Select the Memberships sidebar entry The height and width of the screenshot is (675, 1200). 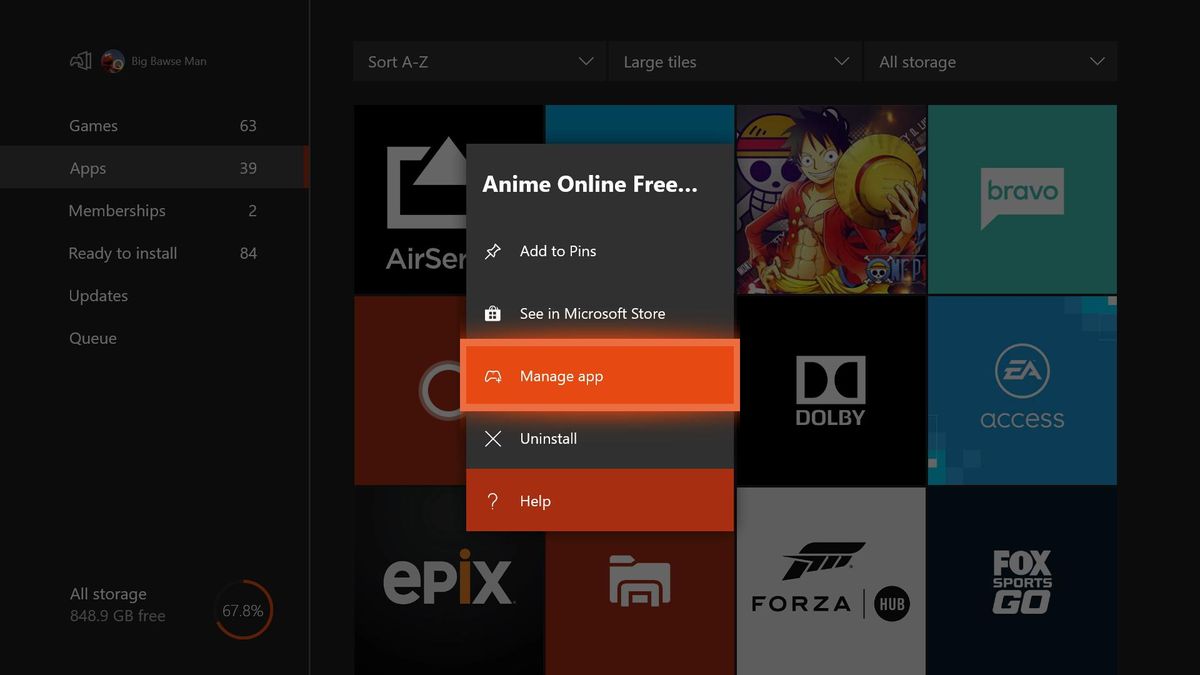pos(117,210)
